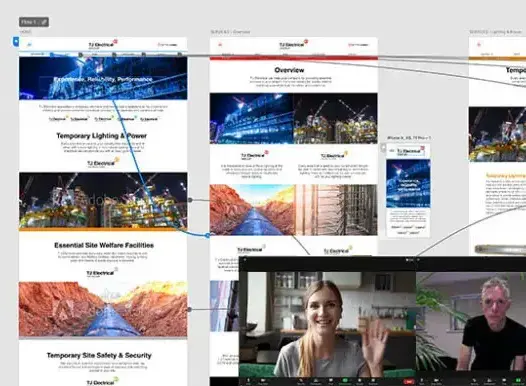Click the blue wire endpoint at Overview artboard edge
The width and height of the screenshot is (526, 386).
tap(208, 235)
